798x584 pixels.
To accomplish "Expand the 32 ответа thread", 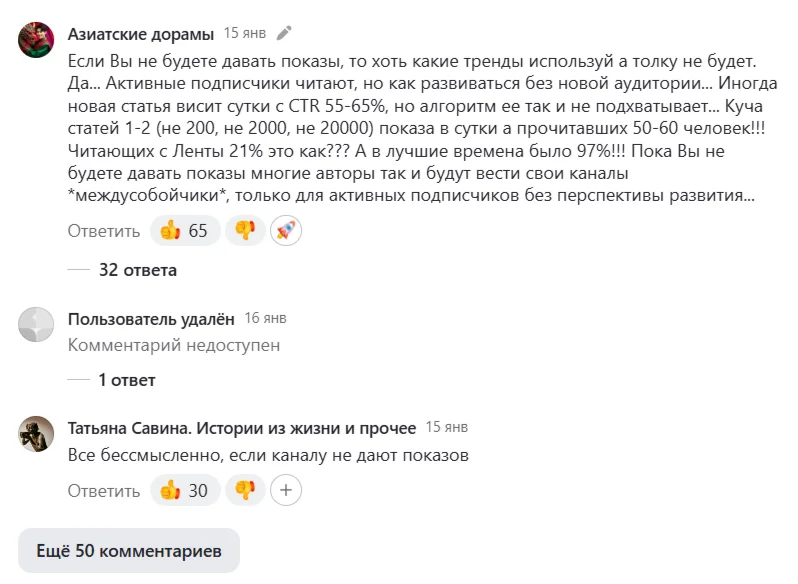I will point(137,270).
